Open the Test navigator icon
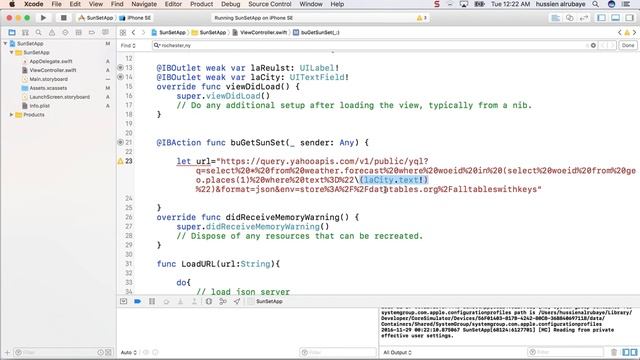 click(x=65, y=32)
